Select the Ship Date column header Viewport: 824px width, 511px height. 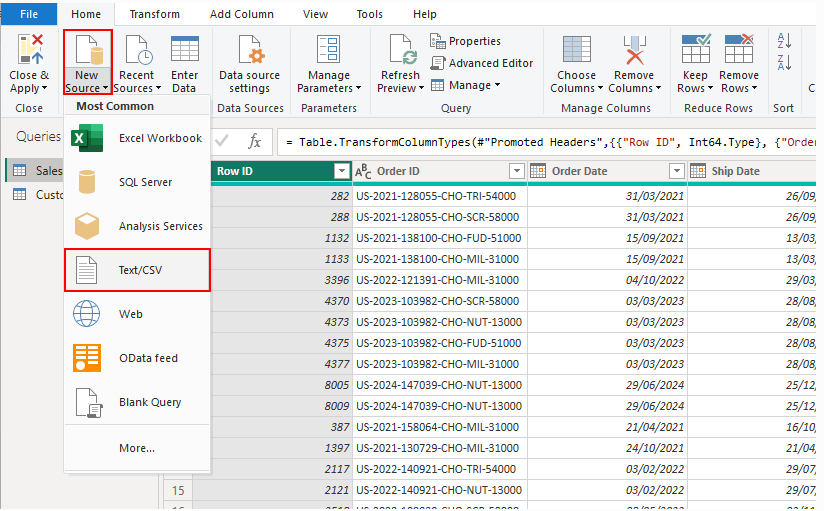(x=751, y=171)
